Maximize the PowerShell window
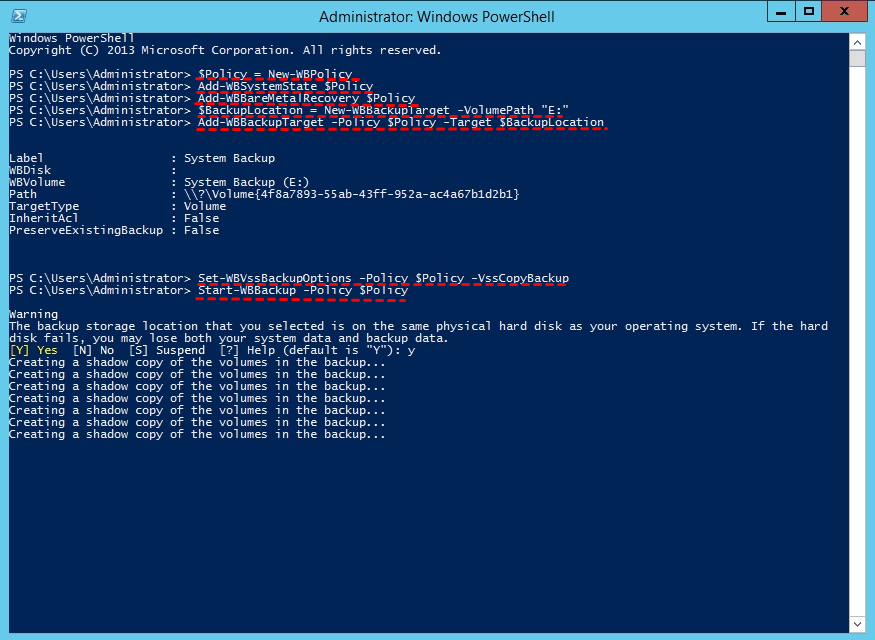 point(810,12)
